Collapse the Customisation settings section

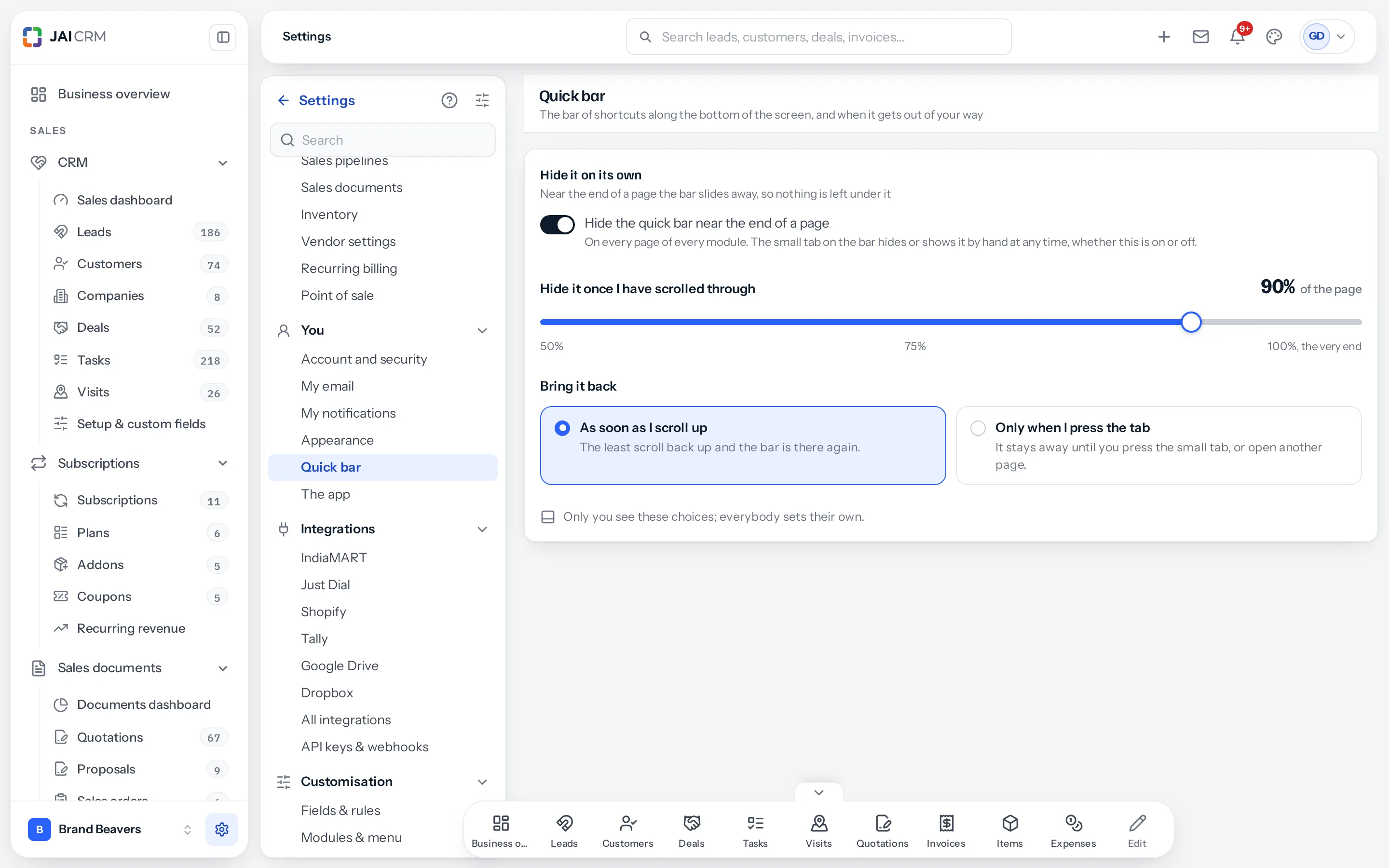[x=482, y=782]
